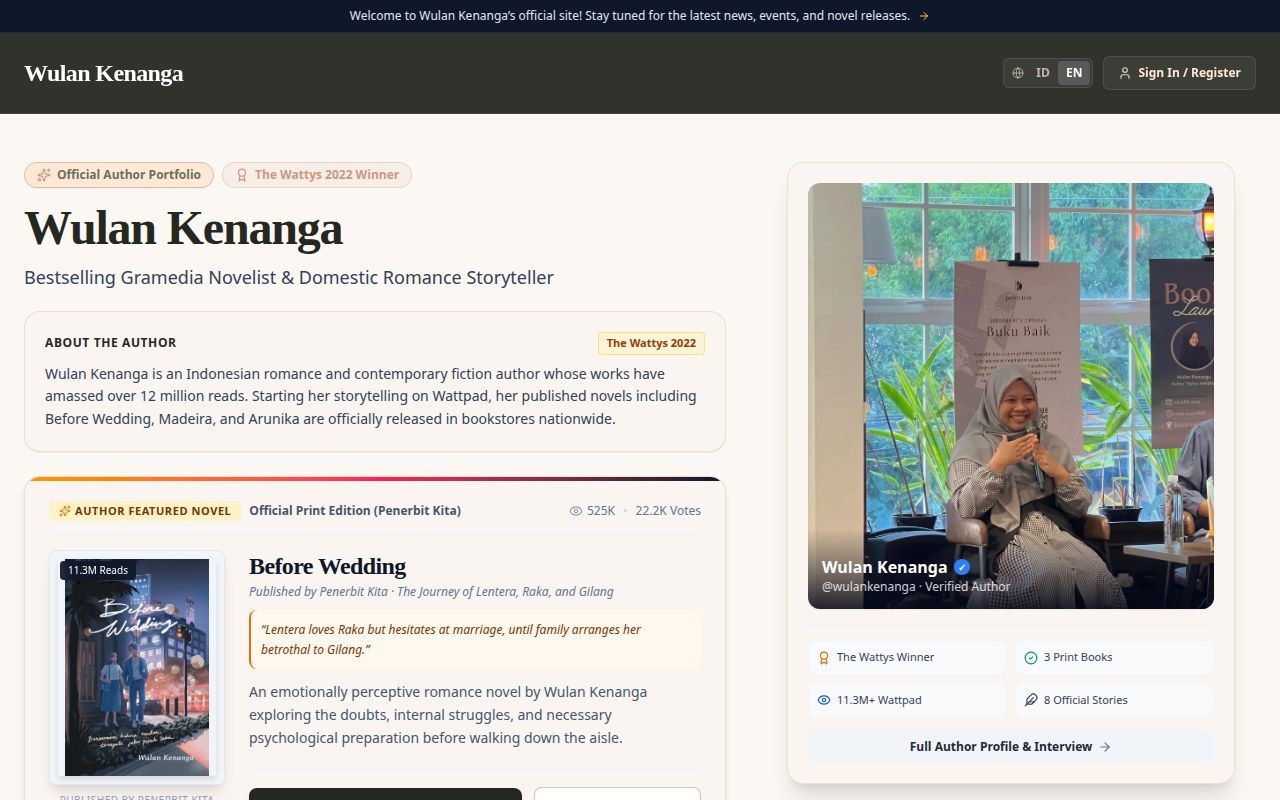Click the welcome announcement banner text
The image size is (1280, 800).
[629, 16]
